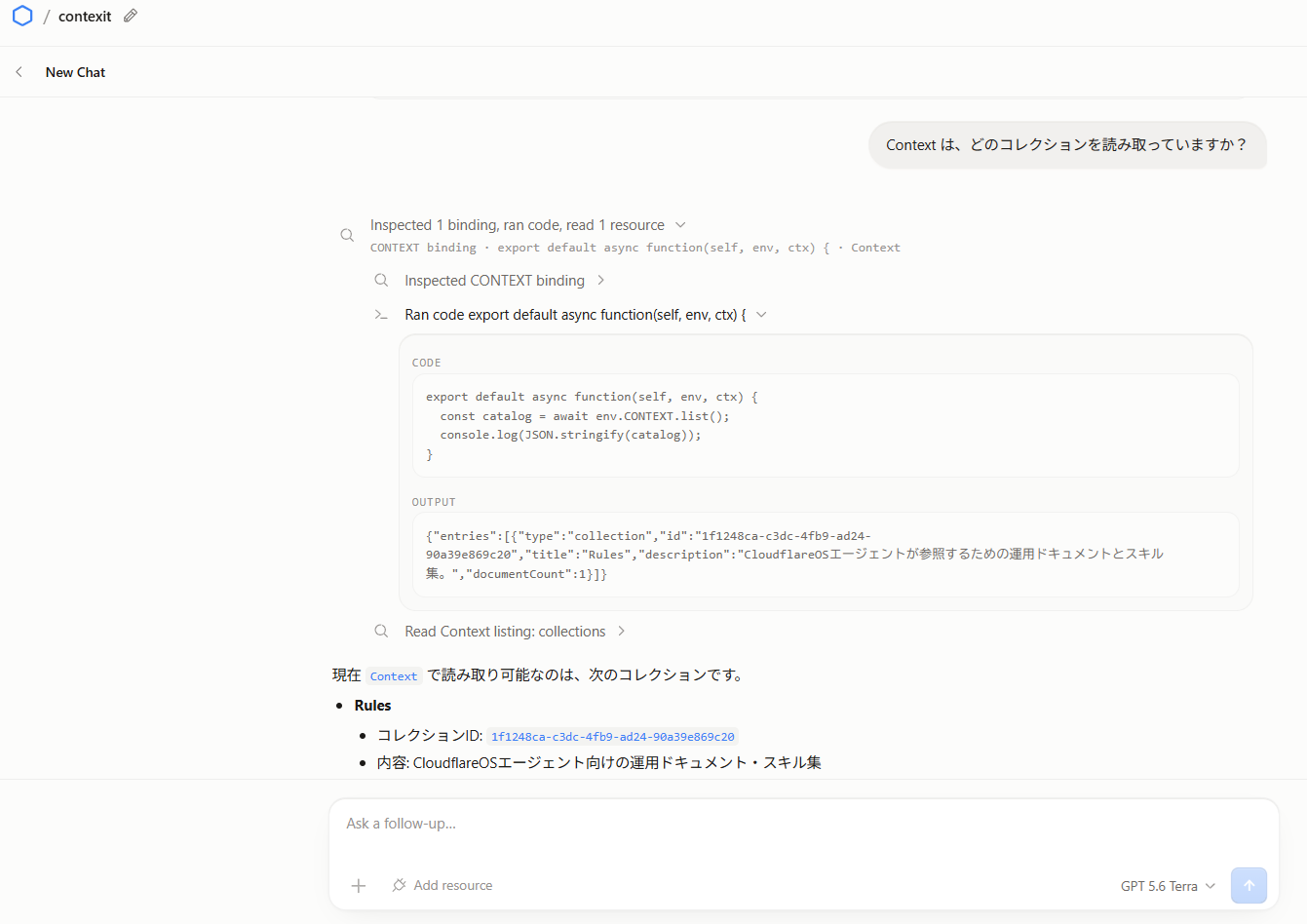Click the plug icon next to Add resource
The width and height of the screenshot is (1307, 924).
click(x=400, y=885)
